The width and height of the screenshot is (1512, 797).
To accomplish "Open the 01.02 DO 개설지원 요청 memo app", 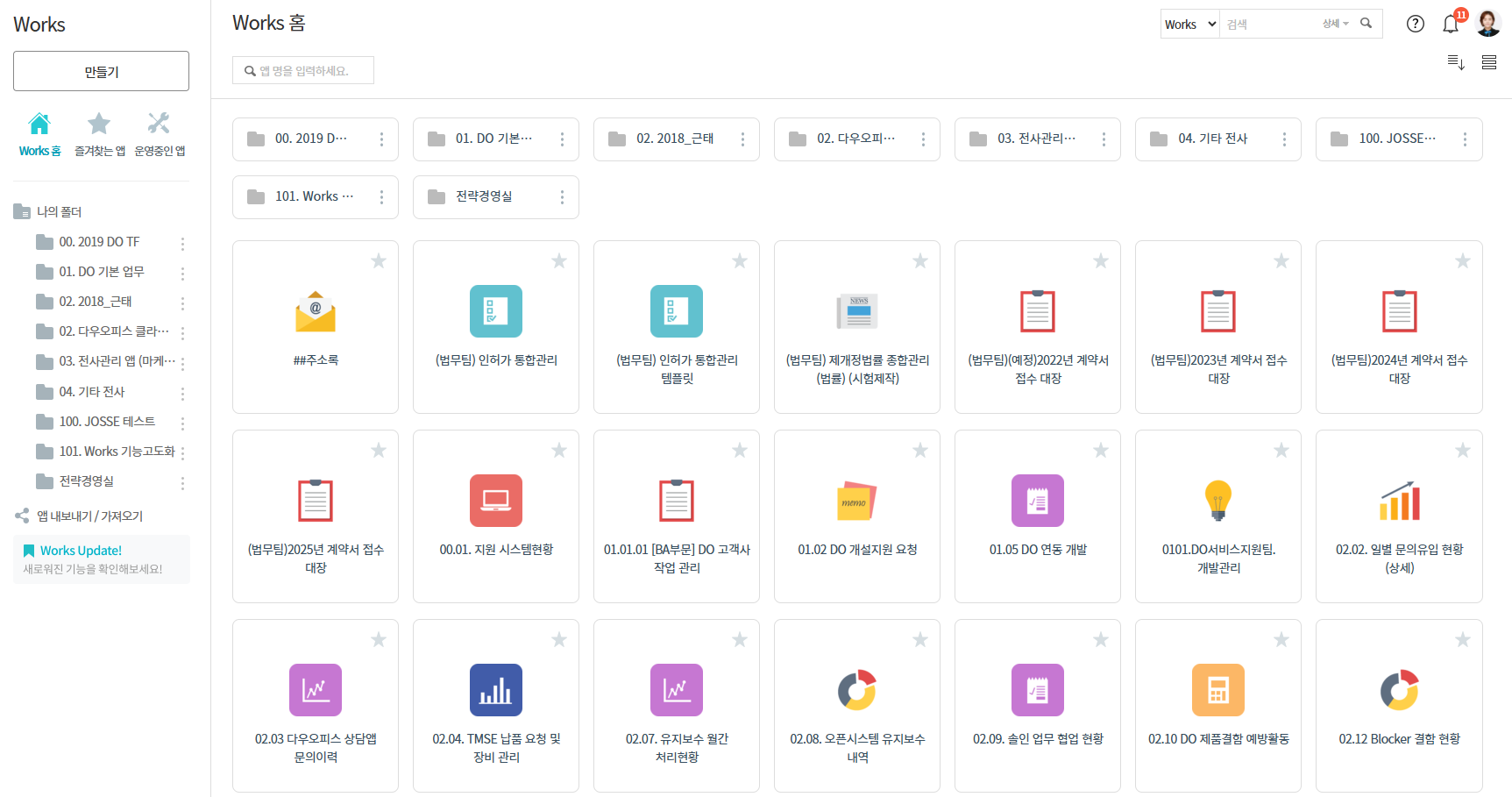I will (857, 501).
